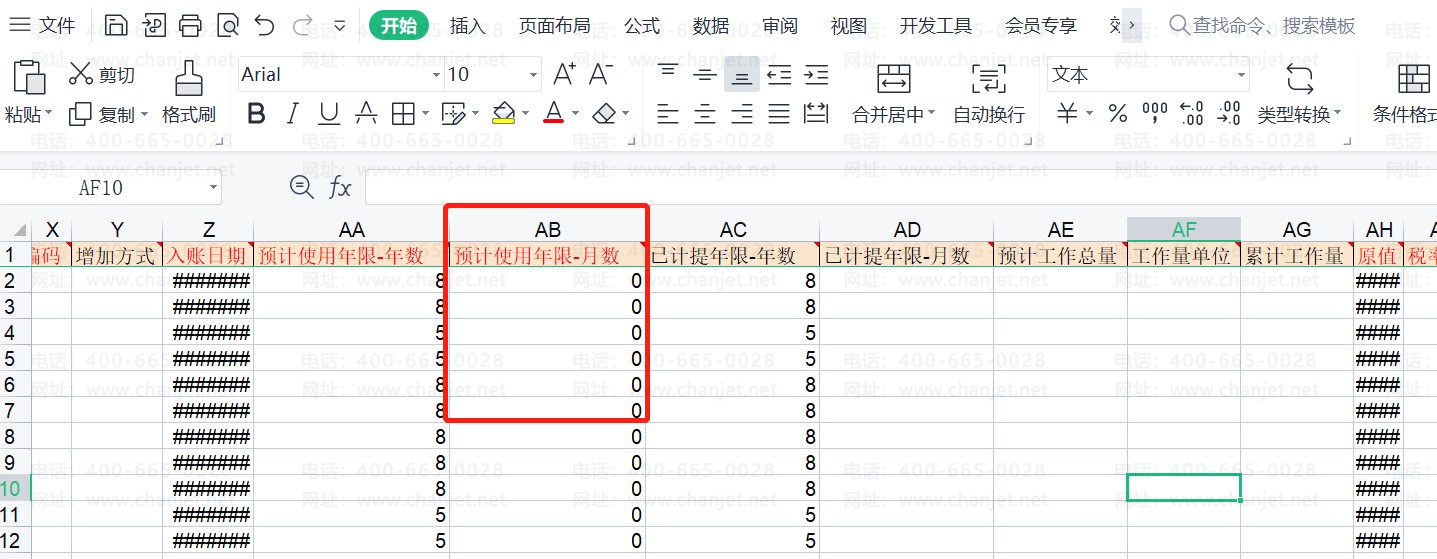Increase decimal places icon
The width and height of the screenshot is (1437, 559).
(1192, 114)
